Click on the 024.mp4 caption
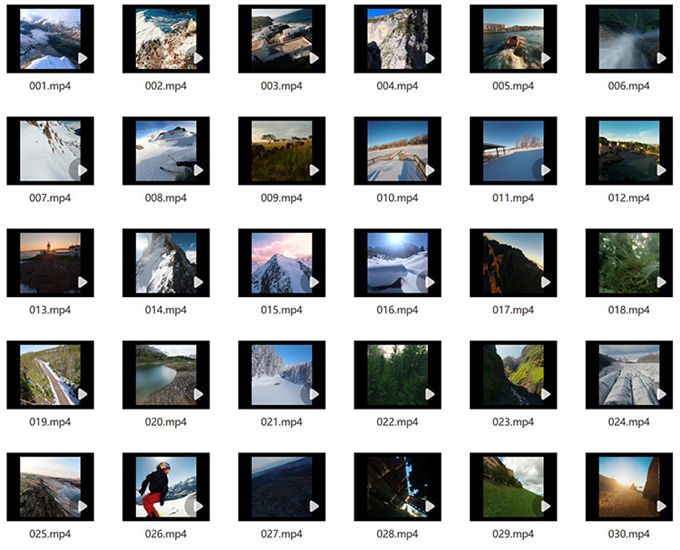680x550 pixels. (x=629, y=422)
